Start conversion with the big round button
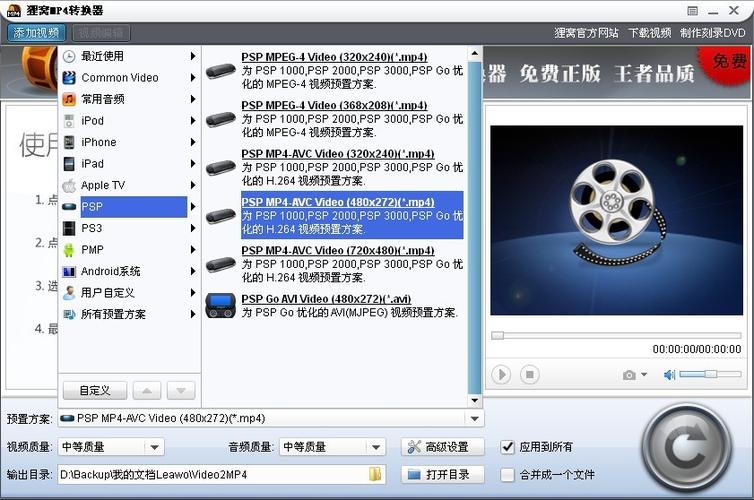 [x=687, y=449]
